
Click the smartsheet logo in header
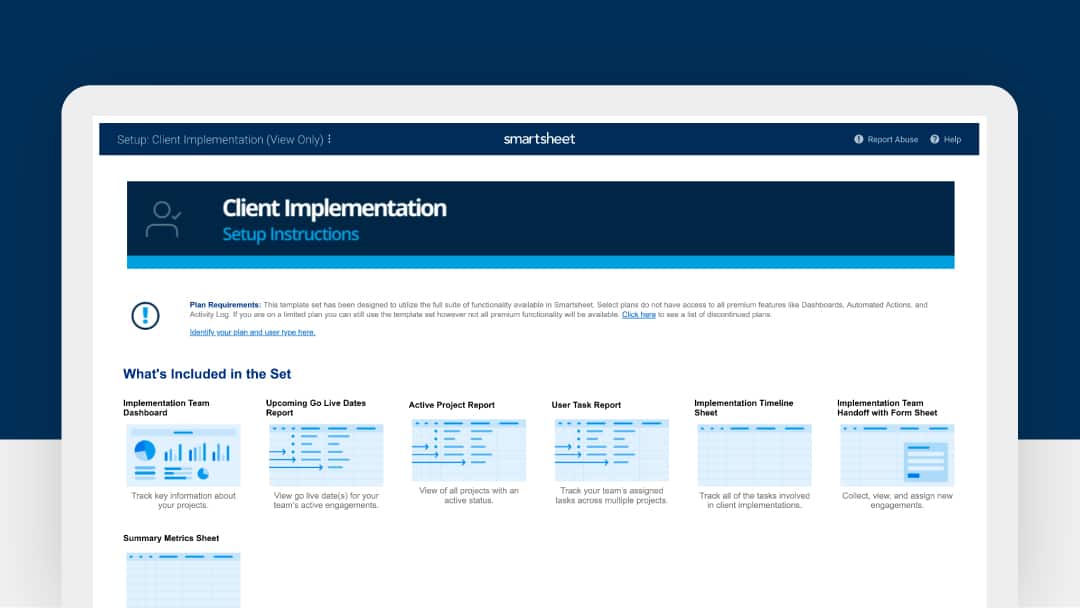click(x=539, y=139)
